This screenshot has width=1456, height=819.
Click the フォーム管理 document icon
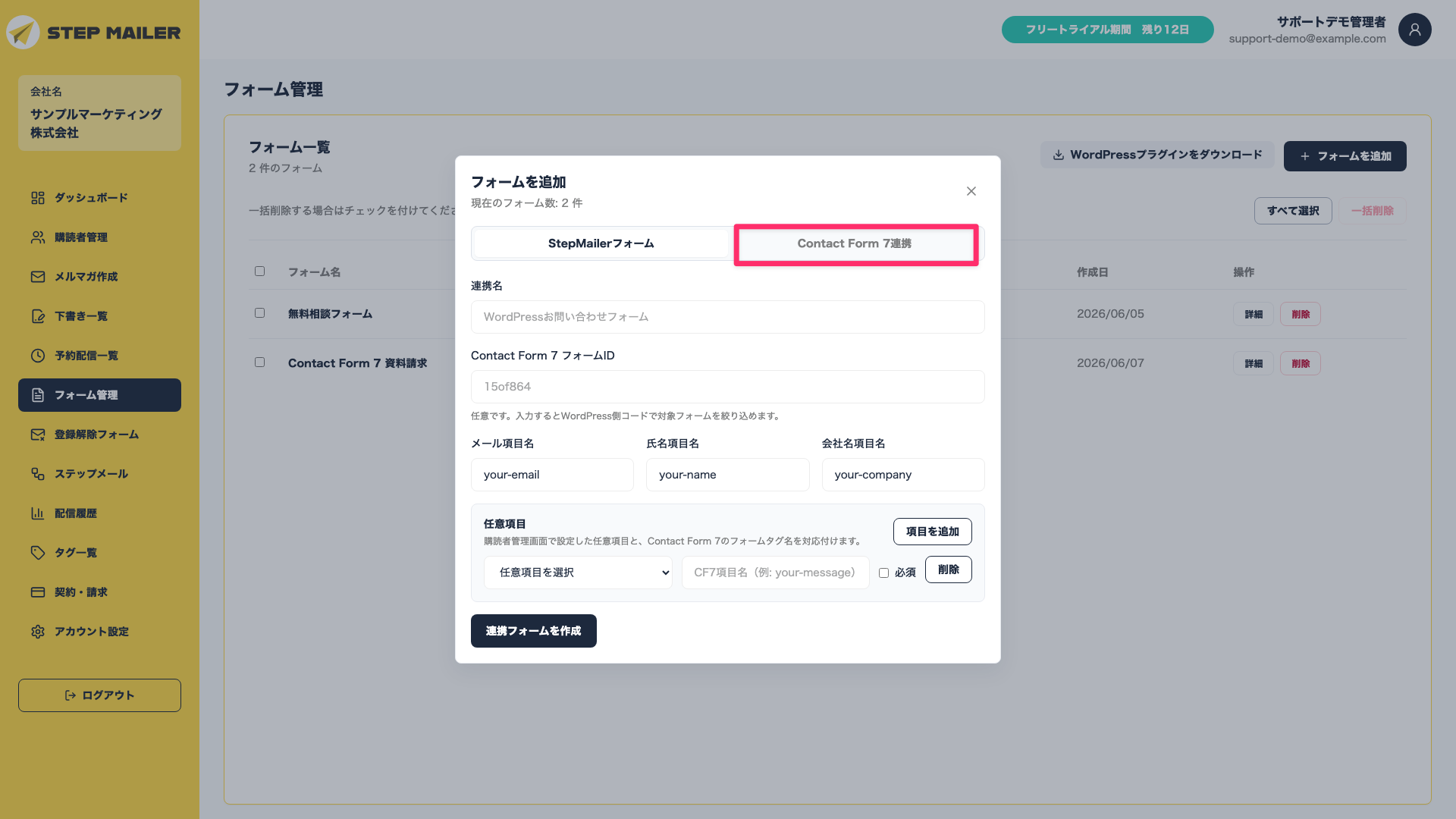pyautogui.click(x=38, y=395)
